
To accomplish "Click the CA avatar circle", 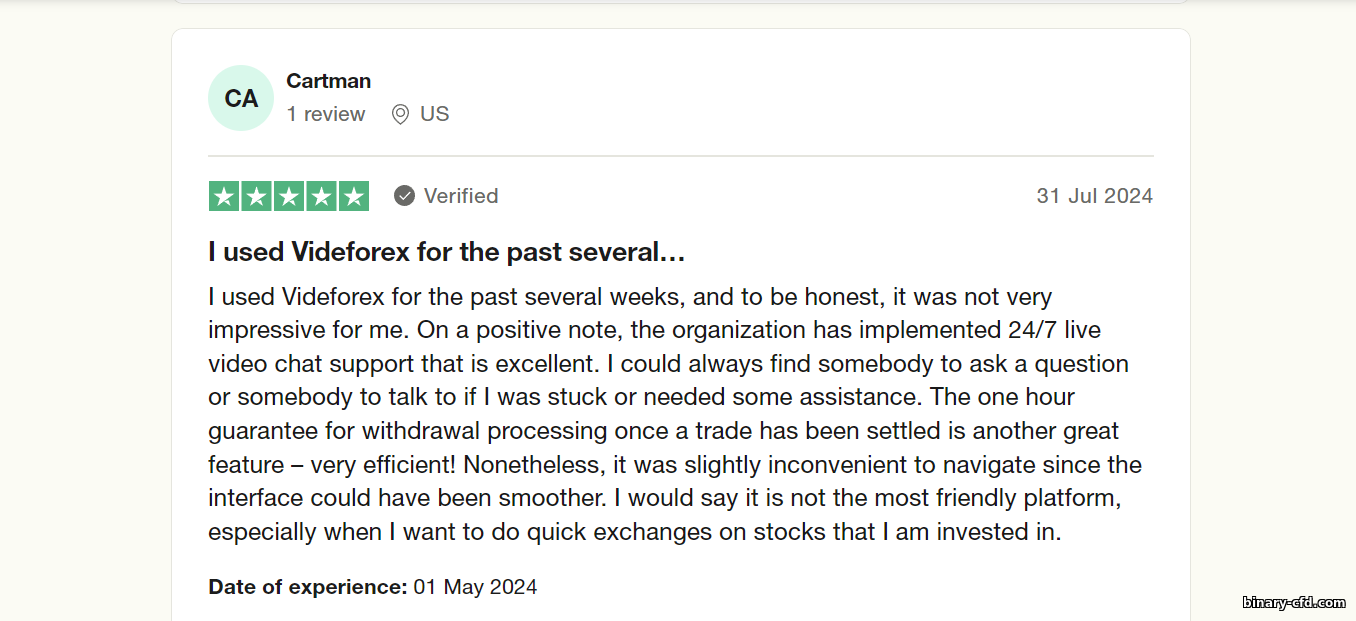I will tap(241, 98).
